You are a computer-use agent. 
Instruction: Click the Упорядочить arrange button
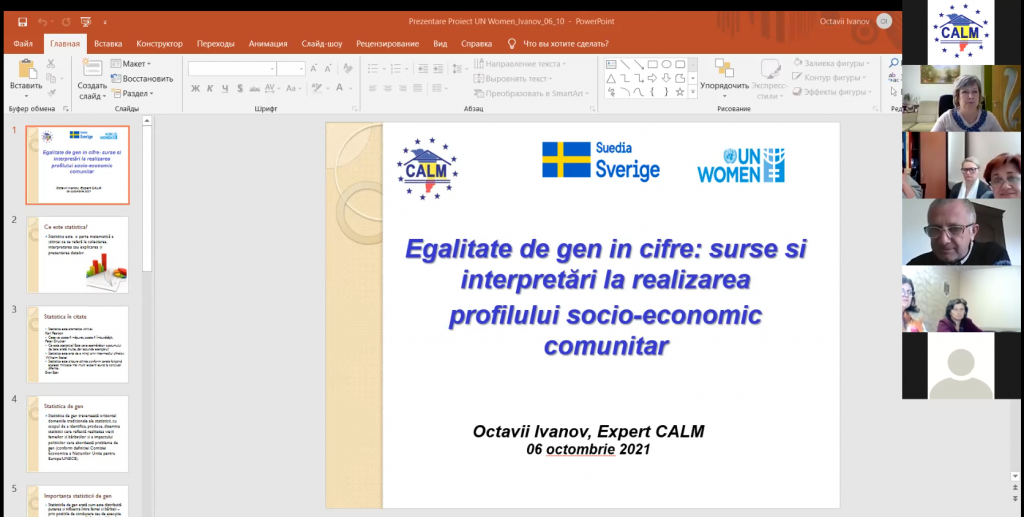[x=724, y=77]
